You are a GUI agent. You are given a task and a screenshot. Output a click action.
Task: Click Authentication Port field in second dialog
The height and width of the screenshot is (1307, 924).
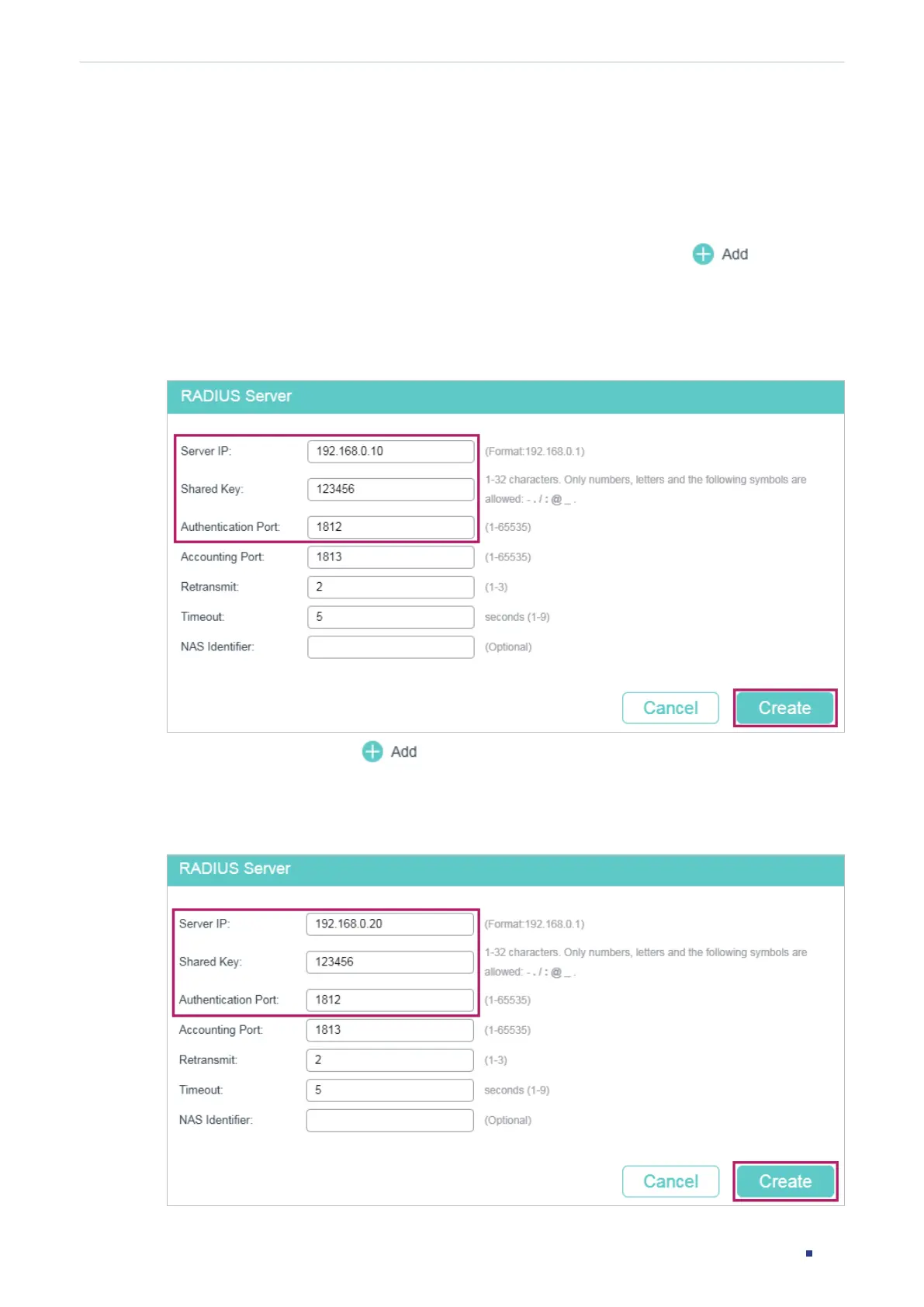(389, 1000)
